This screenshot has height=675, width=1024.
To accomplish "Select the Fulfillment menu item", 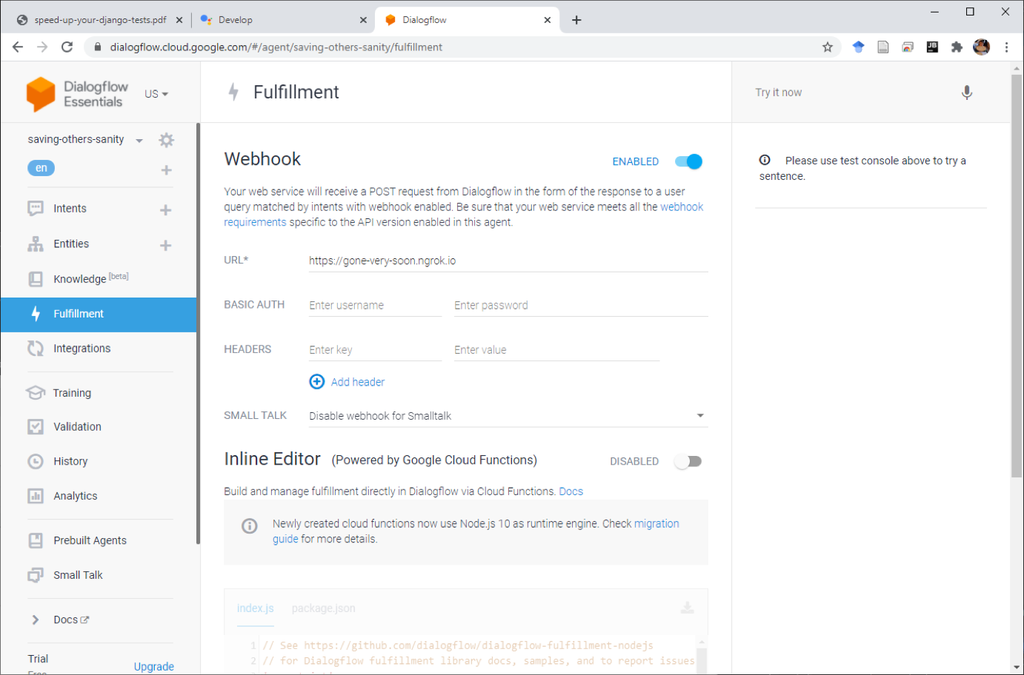I will [98, 314].
